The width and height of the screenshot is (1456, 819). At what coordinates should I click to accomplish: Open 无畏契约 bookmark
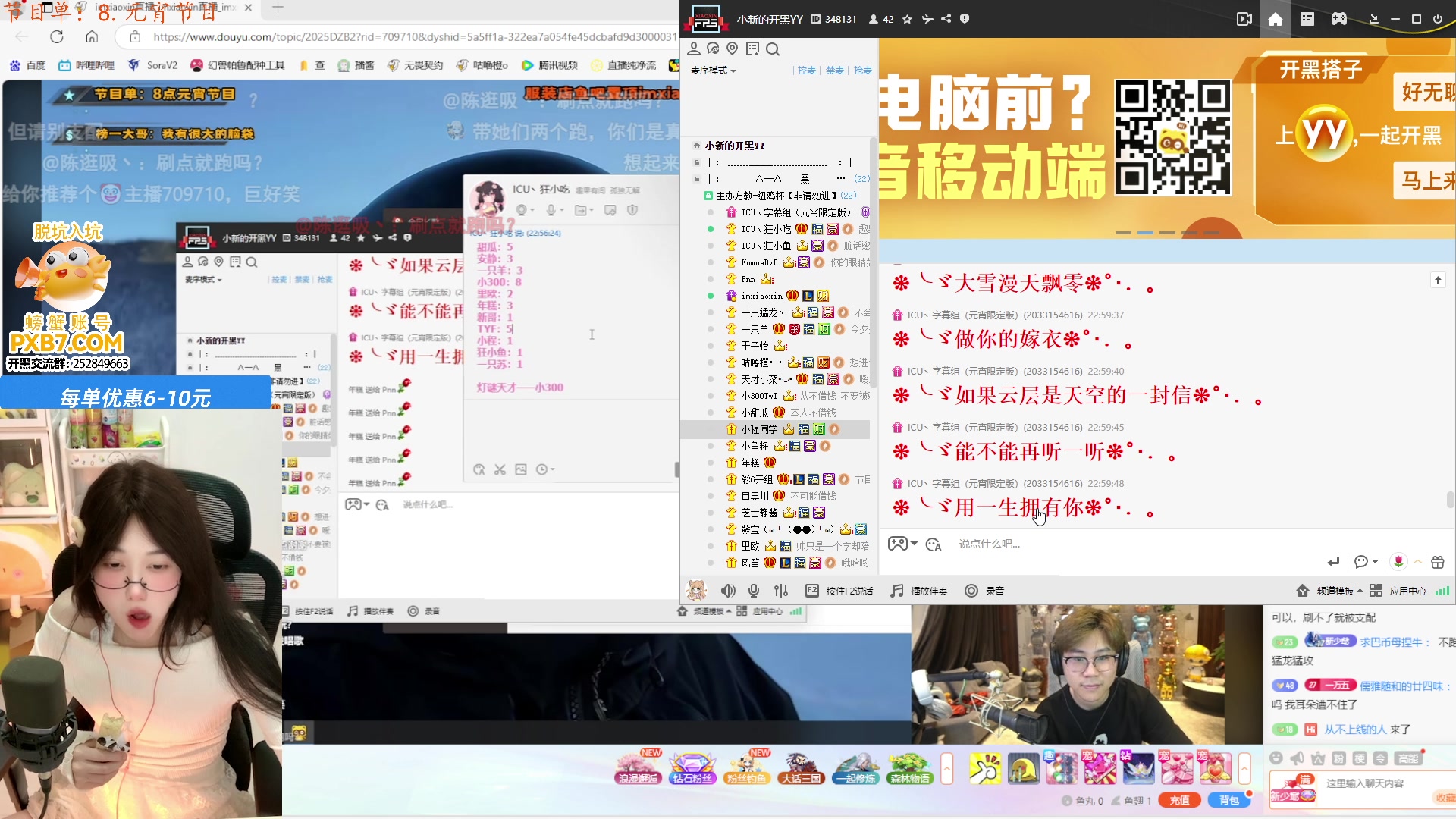(x=415, y=65)
